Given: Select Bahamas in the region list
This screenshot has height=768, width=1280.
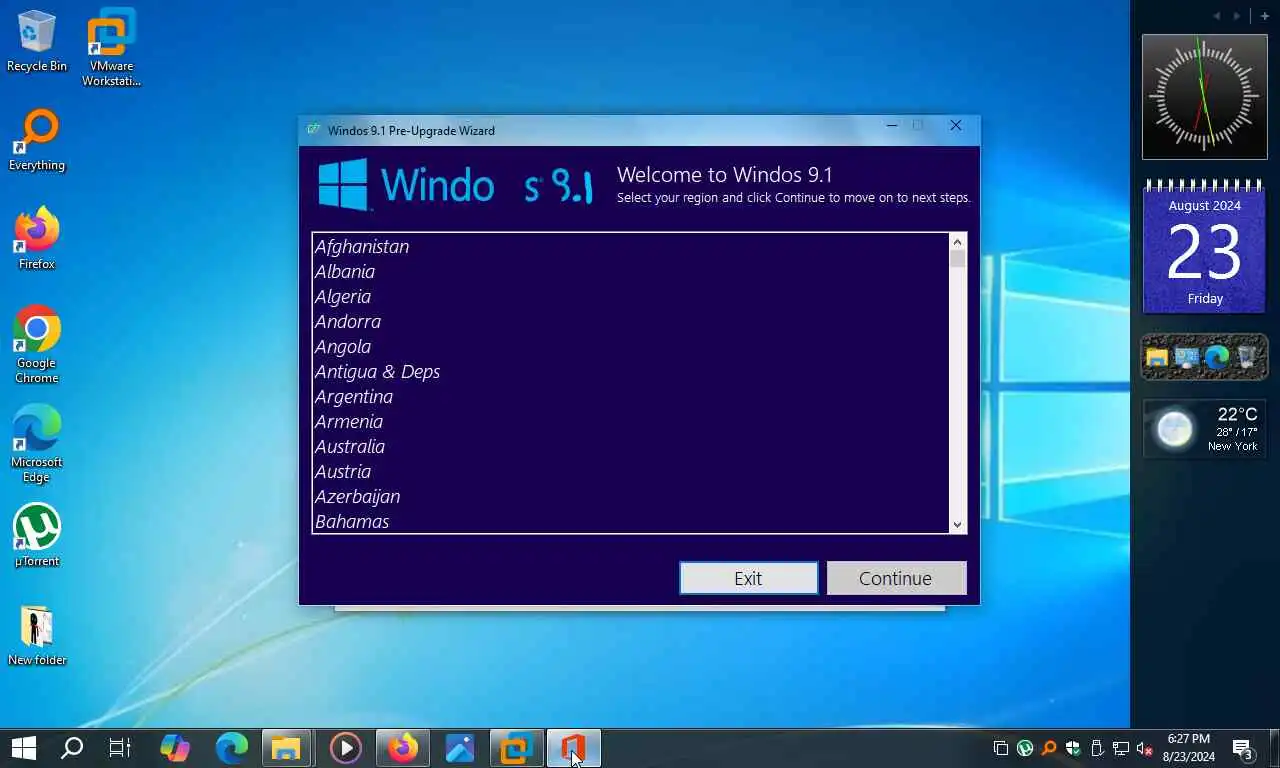Looking at the screenshot, I should (630, 521).
